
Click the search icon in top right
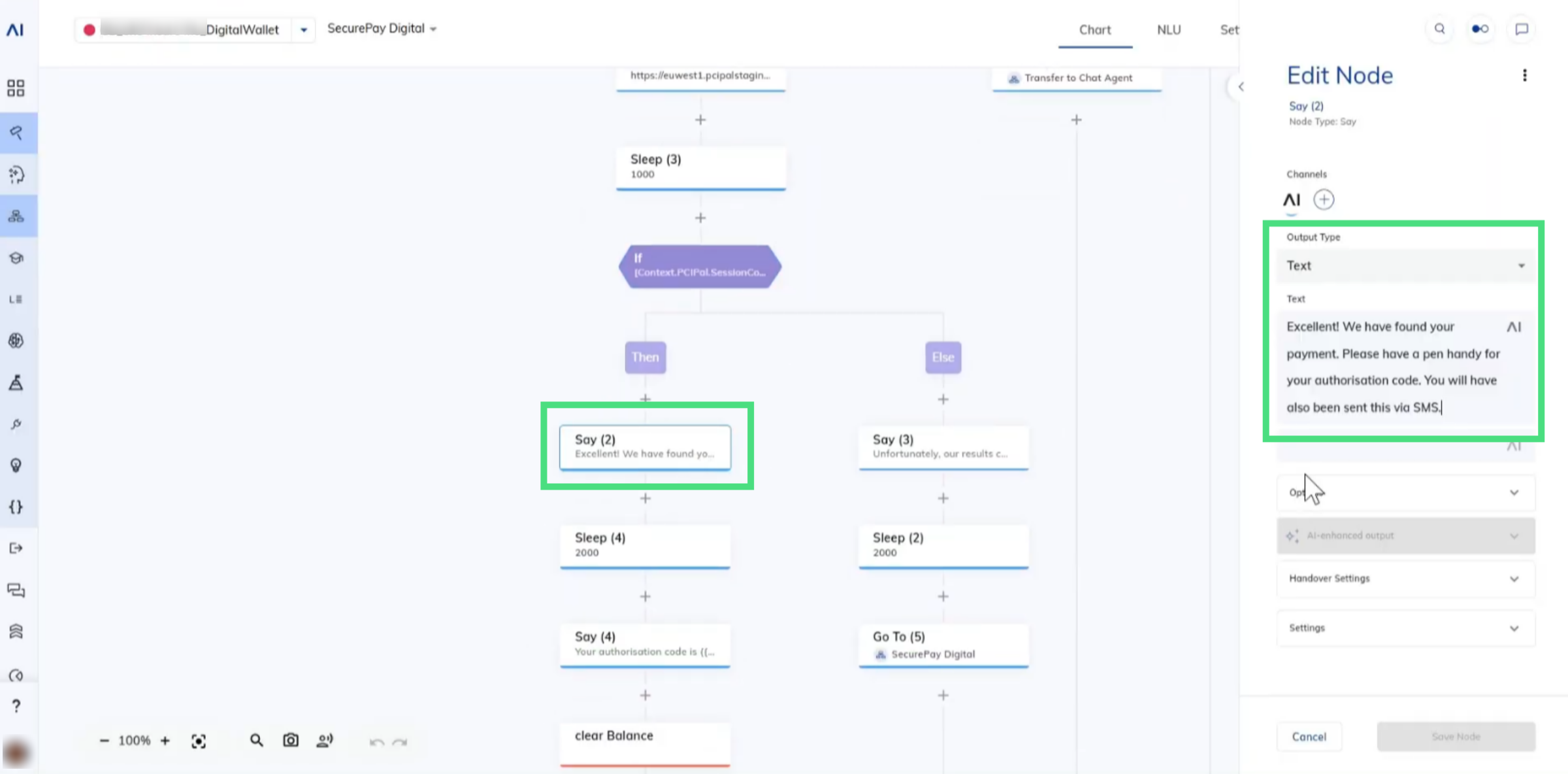coord(1439,29)
